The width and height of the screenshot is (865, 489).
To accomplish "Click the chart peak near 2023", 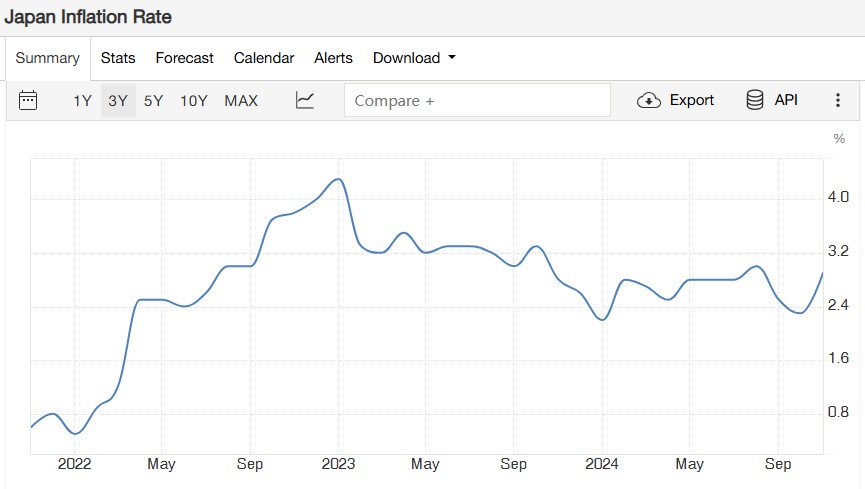I will (x=339, y=179).
